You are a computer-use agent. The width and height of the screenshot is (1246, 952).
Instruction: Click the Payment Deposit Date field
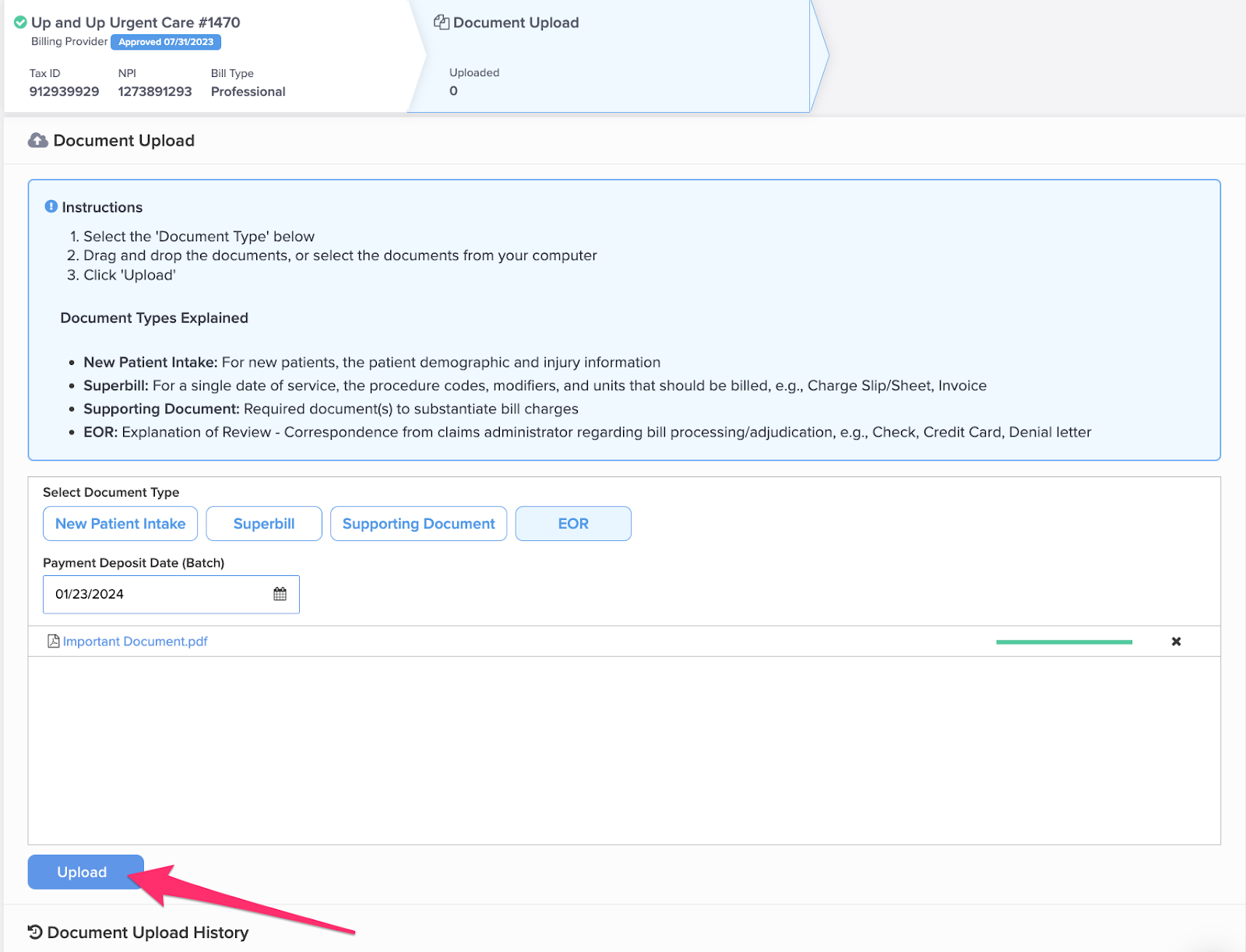[x=156, y=594]
